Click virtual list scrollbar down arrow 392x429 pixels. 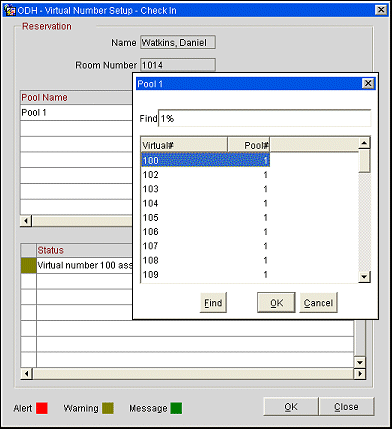[365, 276]
